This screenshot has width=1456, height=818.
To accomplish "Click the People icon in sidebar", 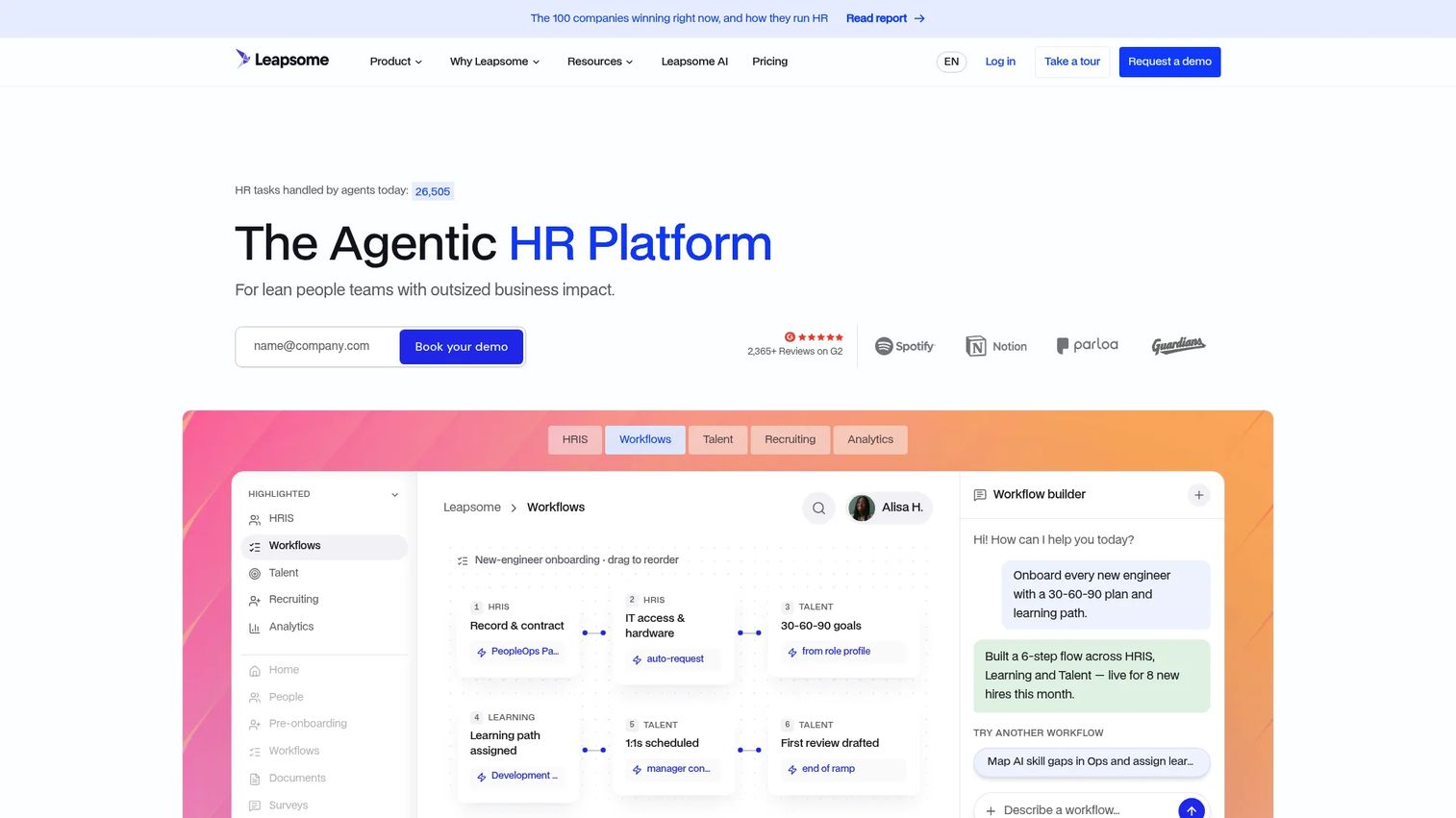I will pyautogui.click(x=255, y=698).
